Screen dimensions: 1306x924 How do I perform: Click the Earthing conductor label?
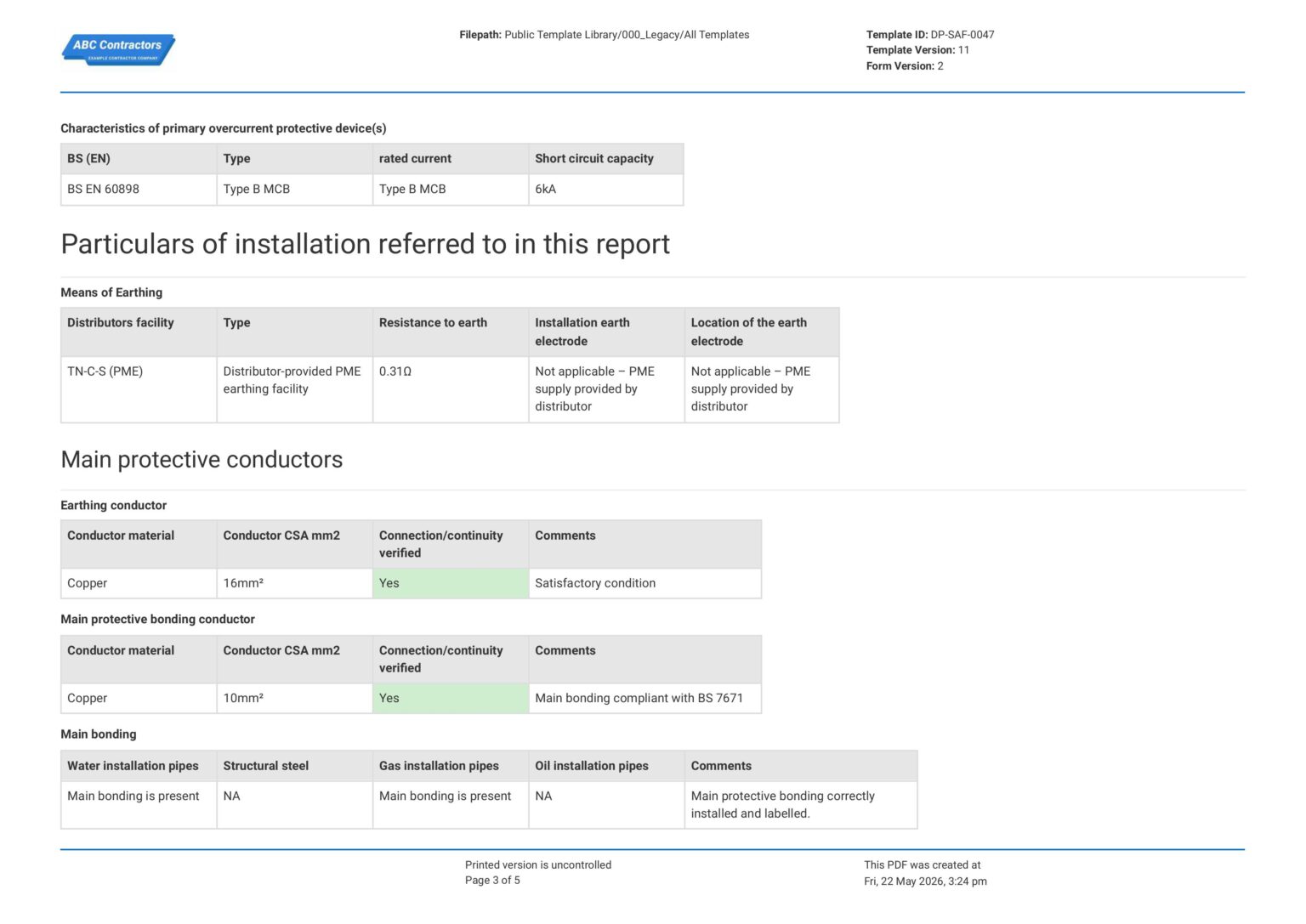point(114,506)
